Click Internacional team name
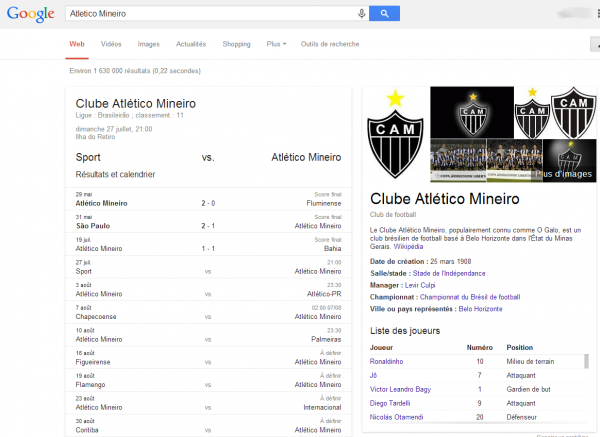The image size is (600, 437). coord(322,407)
